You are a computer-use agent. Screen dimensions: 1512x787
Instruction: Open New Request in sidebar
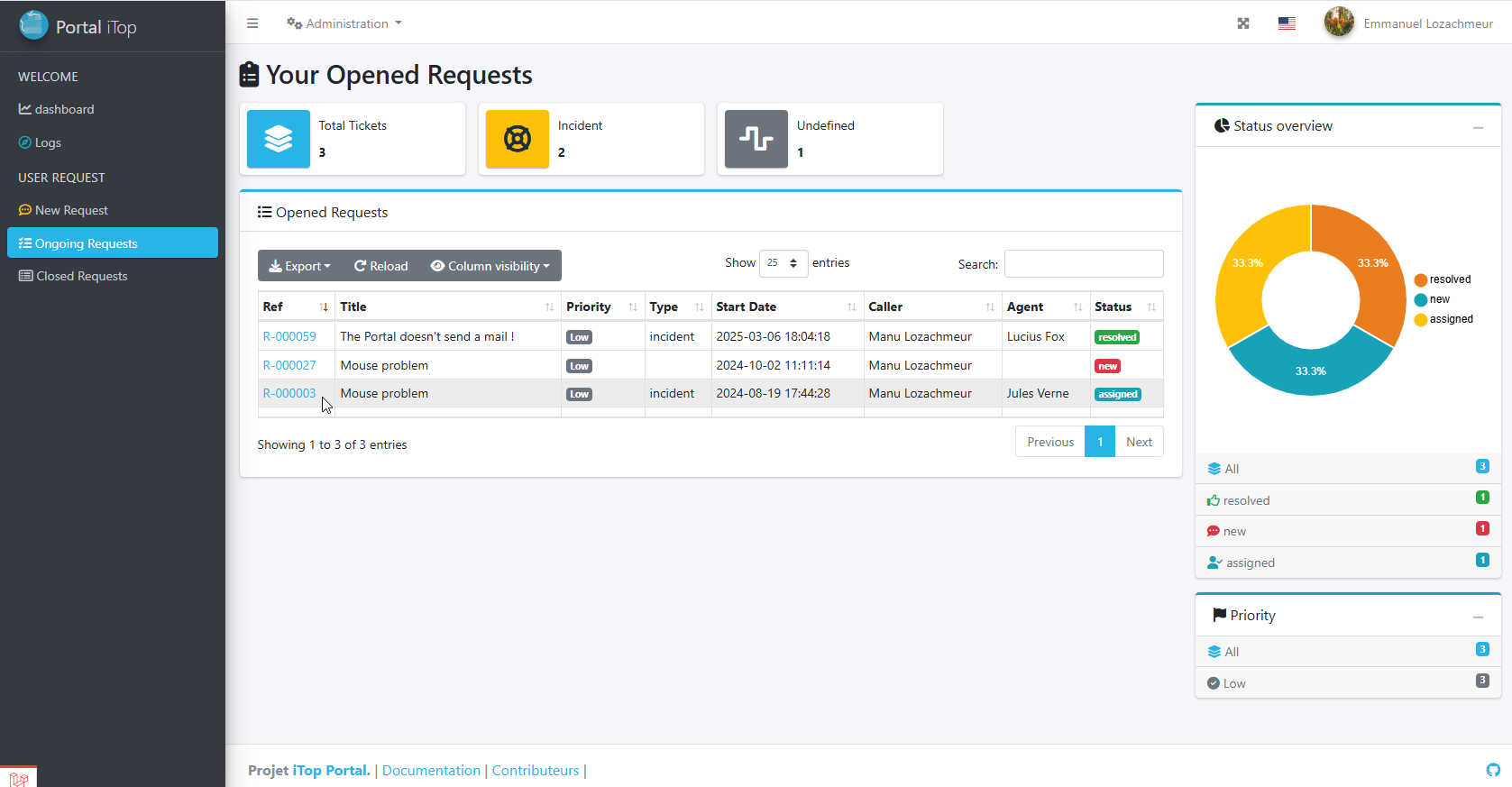pos(71,210)
